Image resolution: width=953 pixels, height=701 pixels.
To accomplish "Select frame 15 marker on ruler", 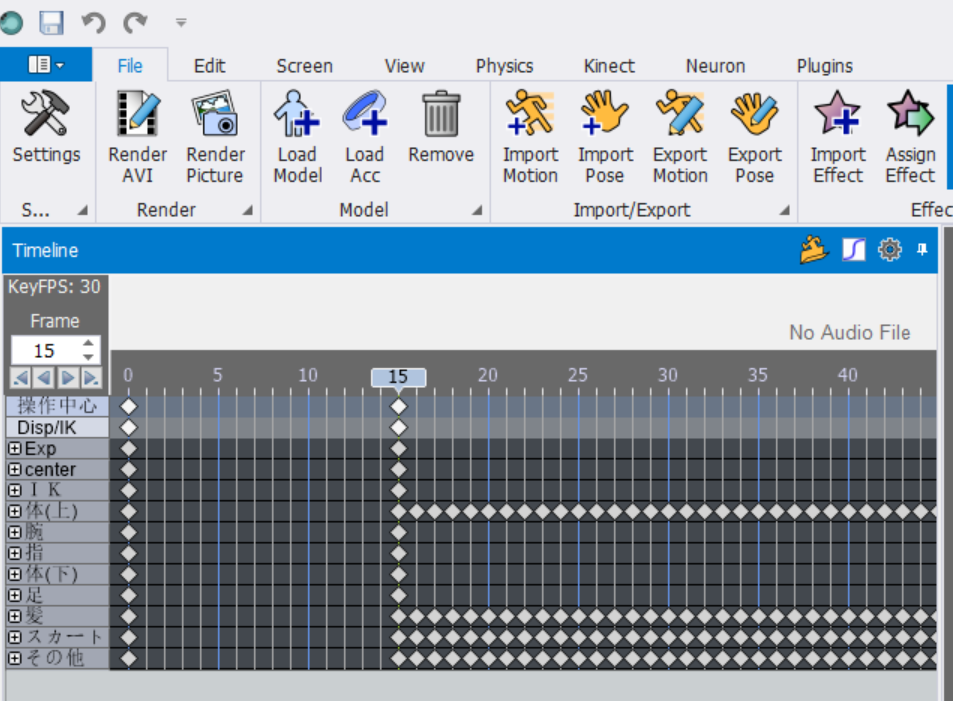I will coord(398,377).
